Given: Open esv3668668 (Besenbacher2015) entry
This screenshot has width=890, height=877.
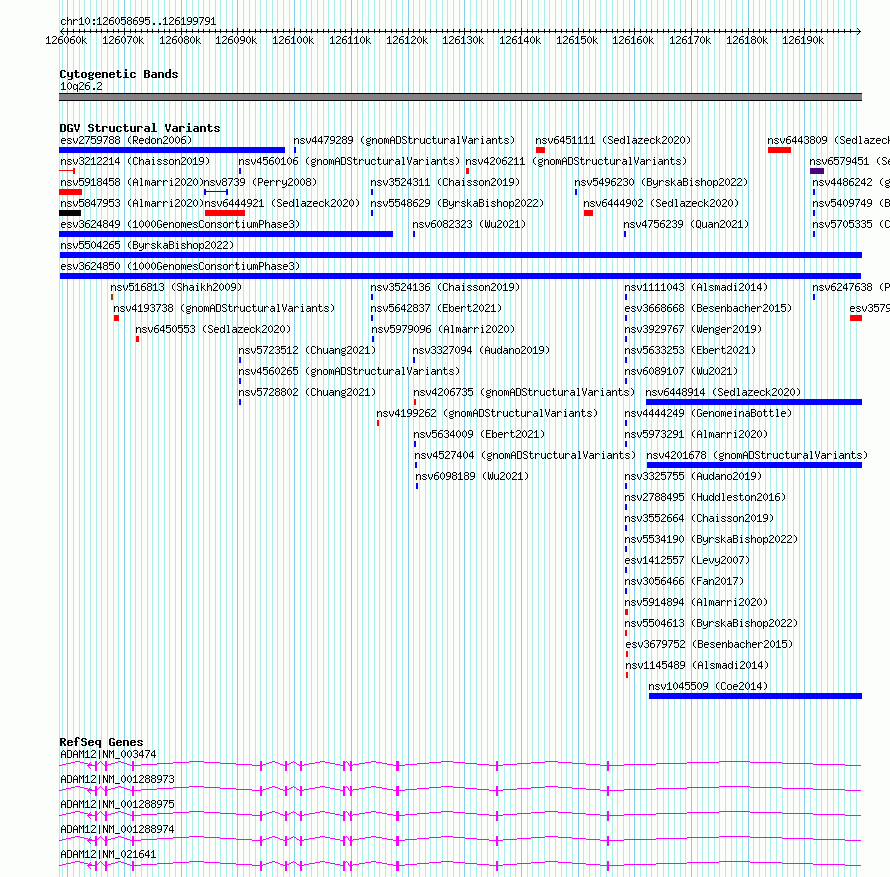Looking at the screenshot, I should point(708,308).
